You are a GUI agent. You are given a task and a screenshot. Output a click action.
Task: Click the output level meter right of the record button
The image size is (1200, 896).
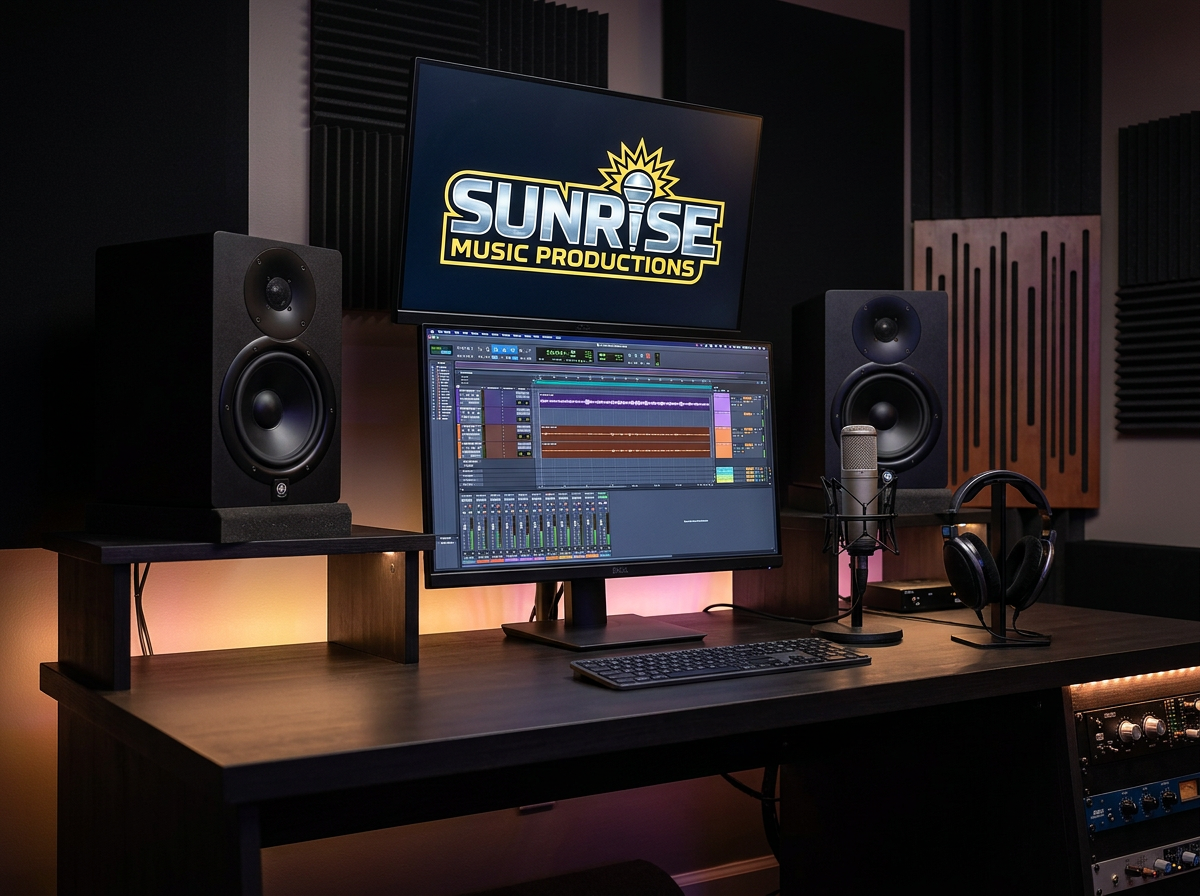[x=657, y=359]
